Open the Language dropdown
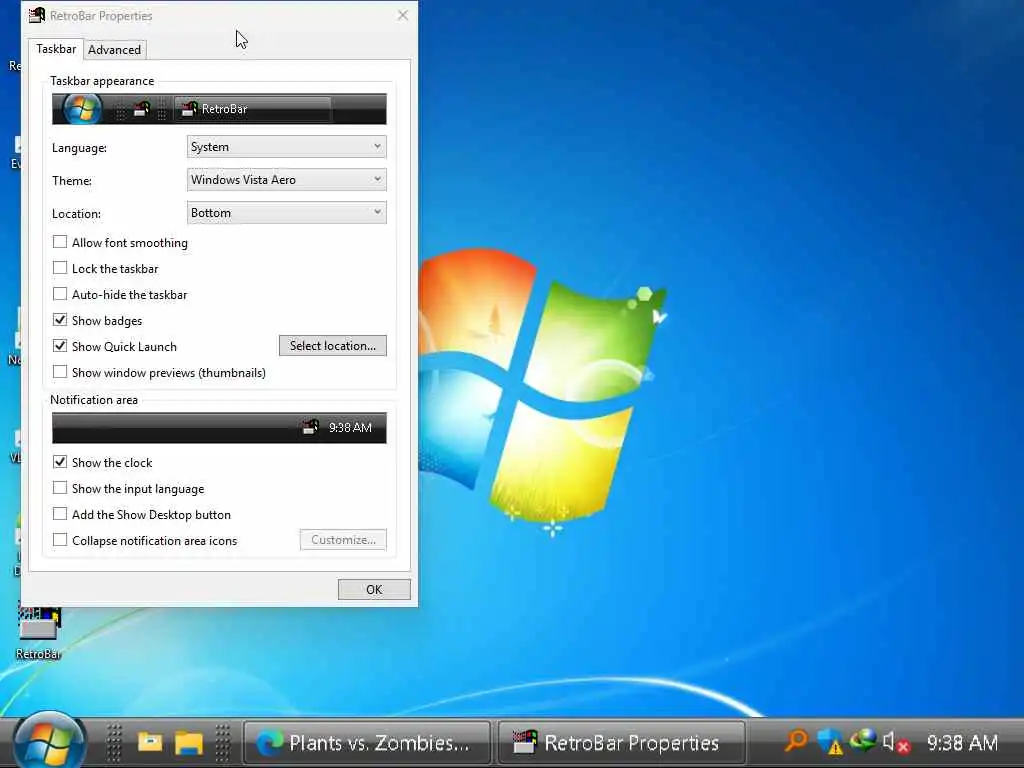 pos(287,147)
